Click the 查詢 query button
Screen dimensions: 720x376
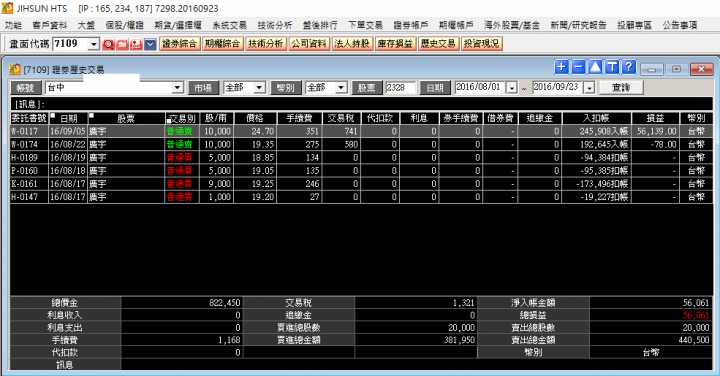[621, 87]
